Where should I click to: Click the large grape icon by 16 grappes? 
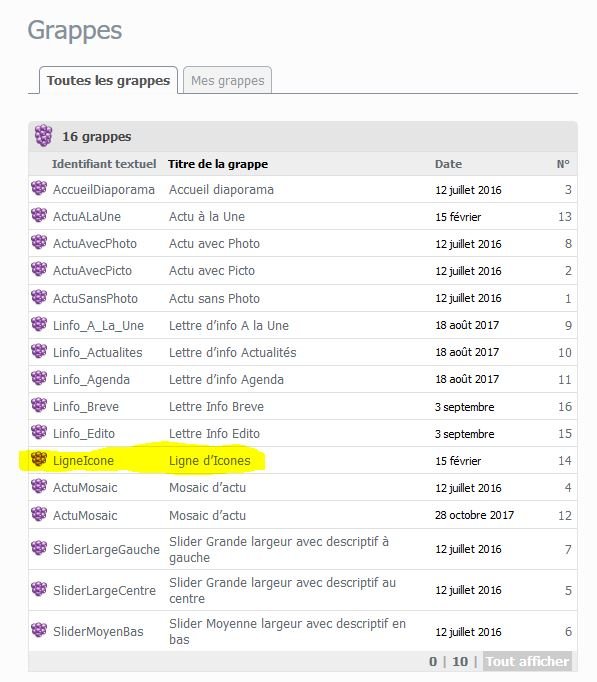click(x=43, y=135)
